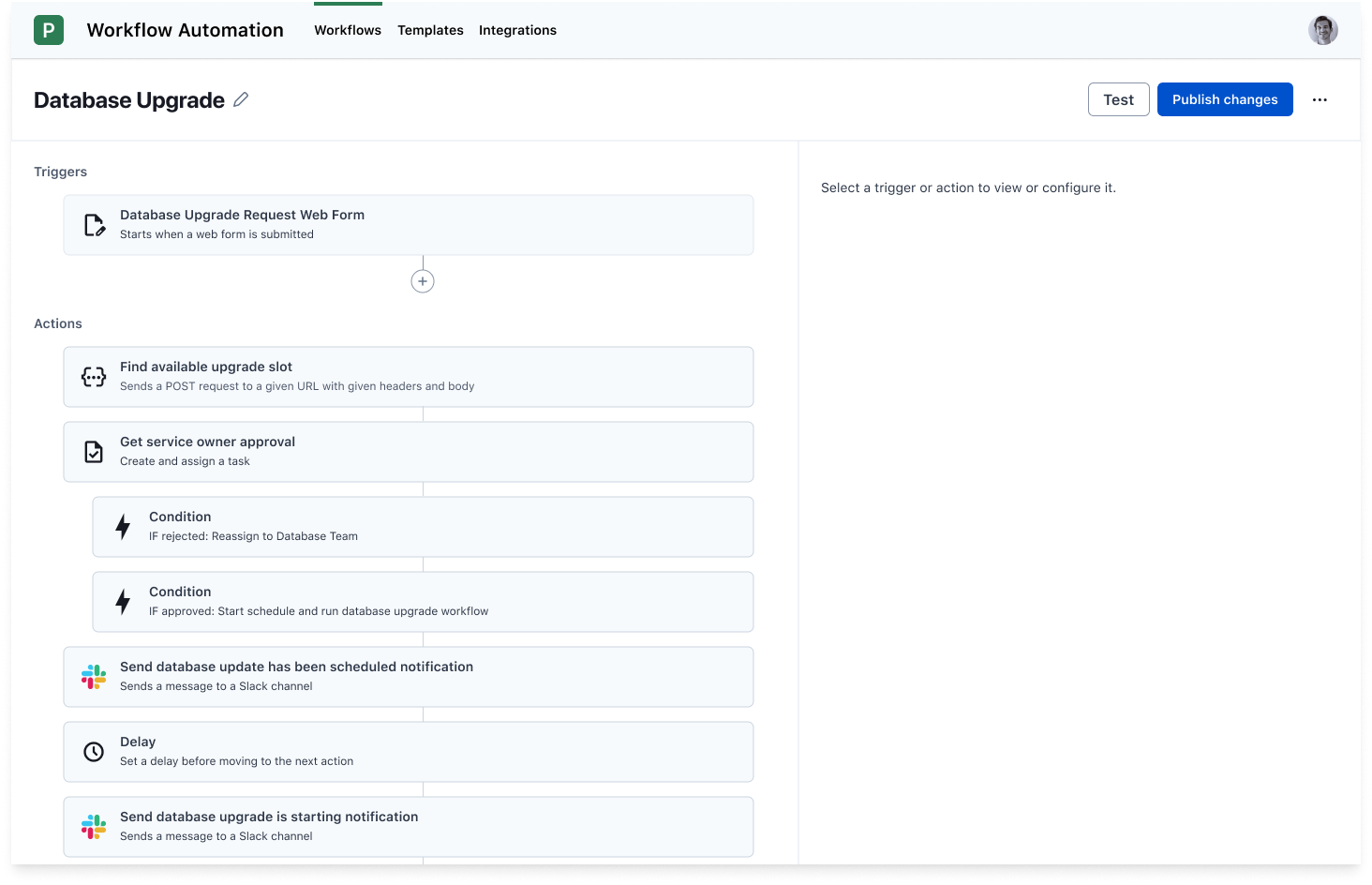
Task: Click the Test button
Action: pyautogui.click(x=1118, y=98)
